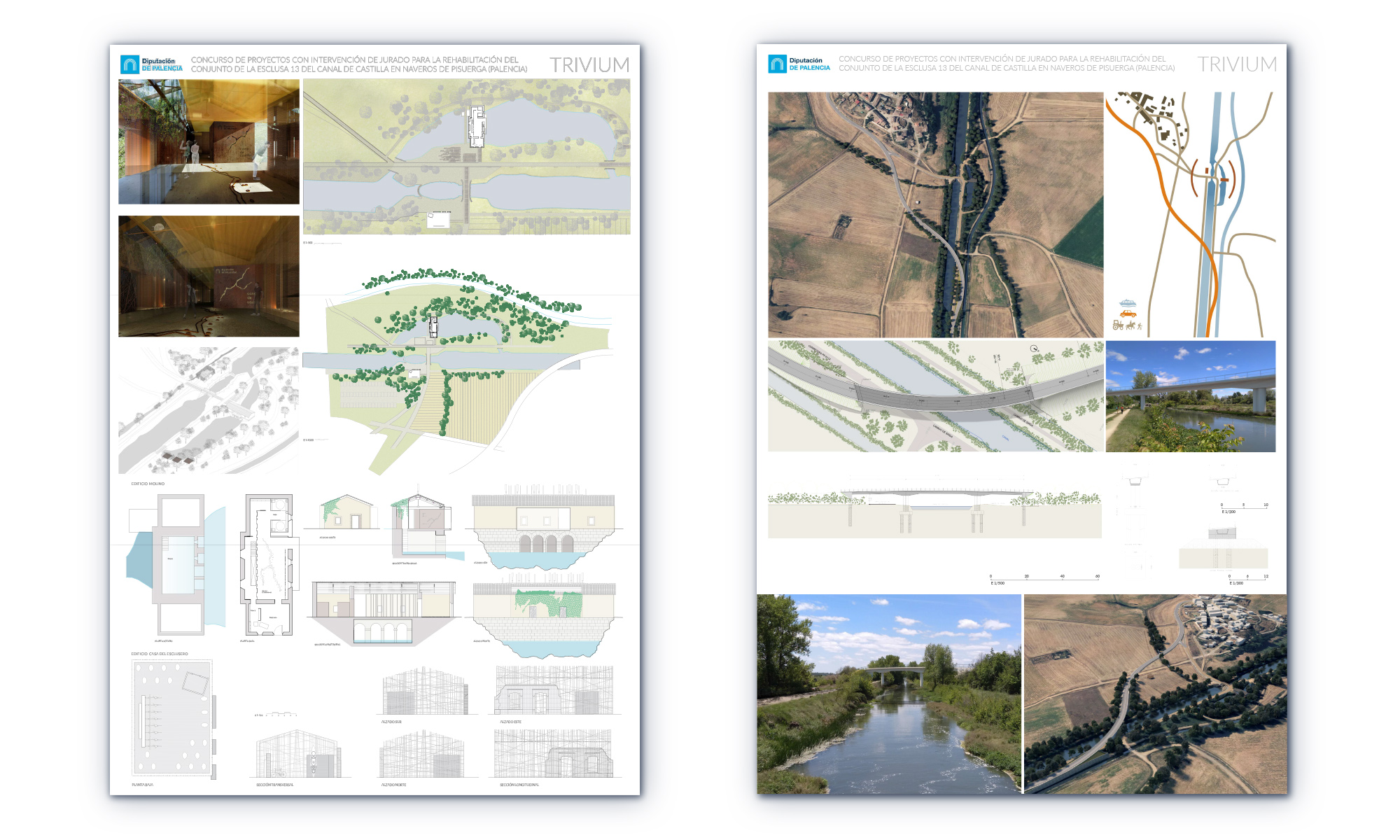The height and width of the screenshot is (840, 1400).
Task: Click the horse rider icon in legend
Action: coord(1130,325)
